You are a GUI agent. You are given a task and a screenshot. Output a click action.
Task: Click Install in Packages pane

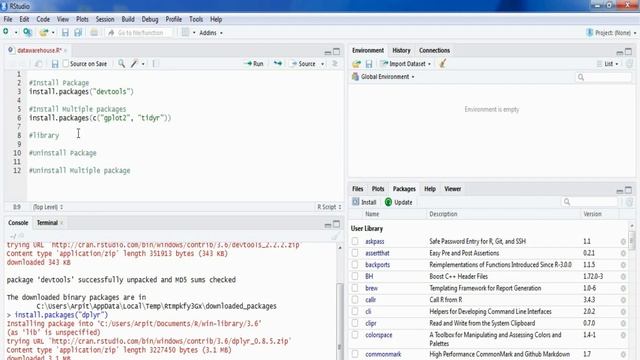[364, 202]
